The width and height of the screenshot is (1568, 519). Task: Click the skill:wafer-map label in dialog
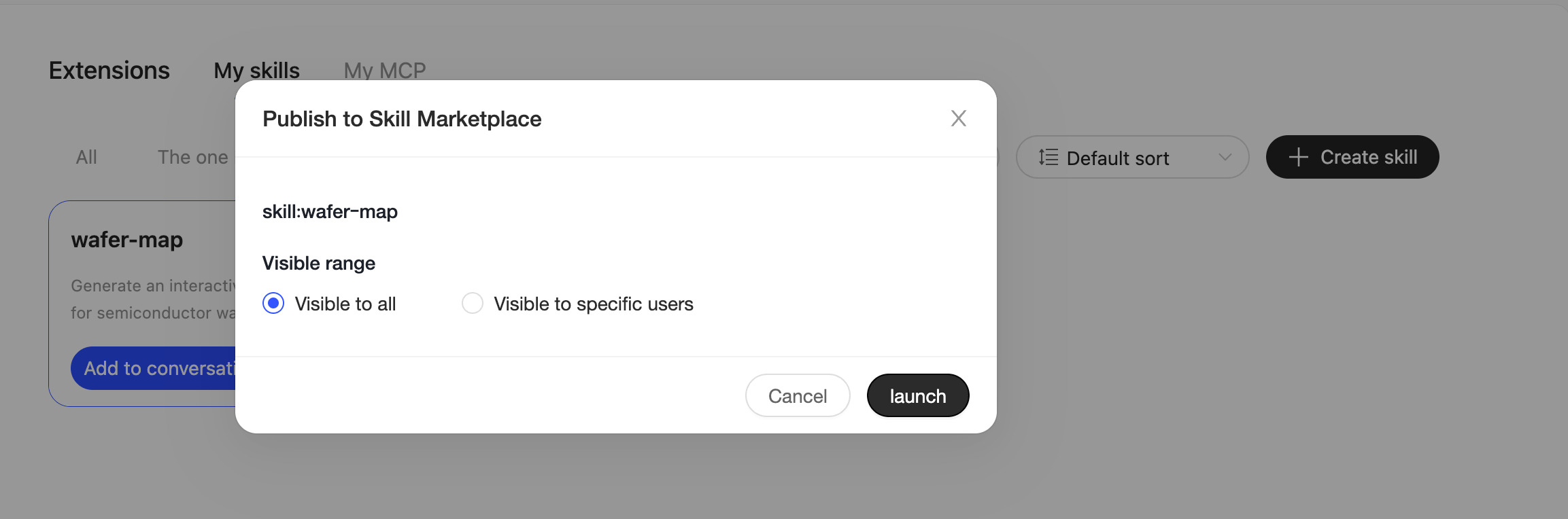tap(330, 211)
